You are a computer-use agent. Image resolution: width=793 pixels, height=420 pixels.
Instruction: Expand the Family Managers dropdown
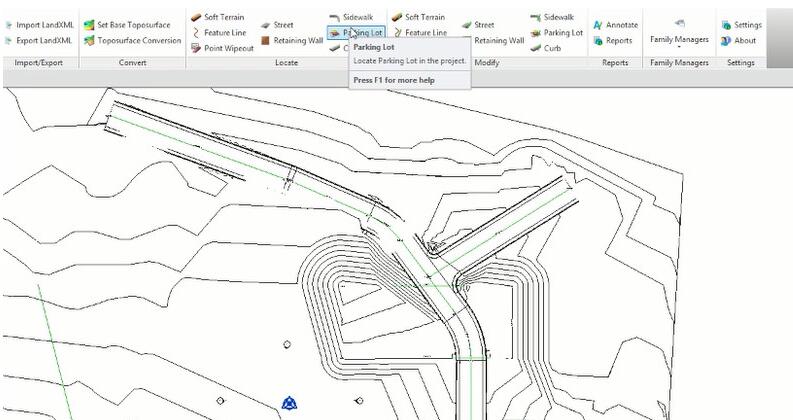click(x=679, y=40)
